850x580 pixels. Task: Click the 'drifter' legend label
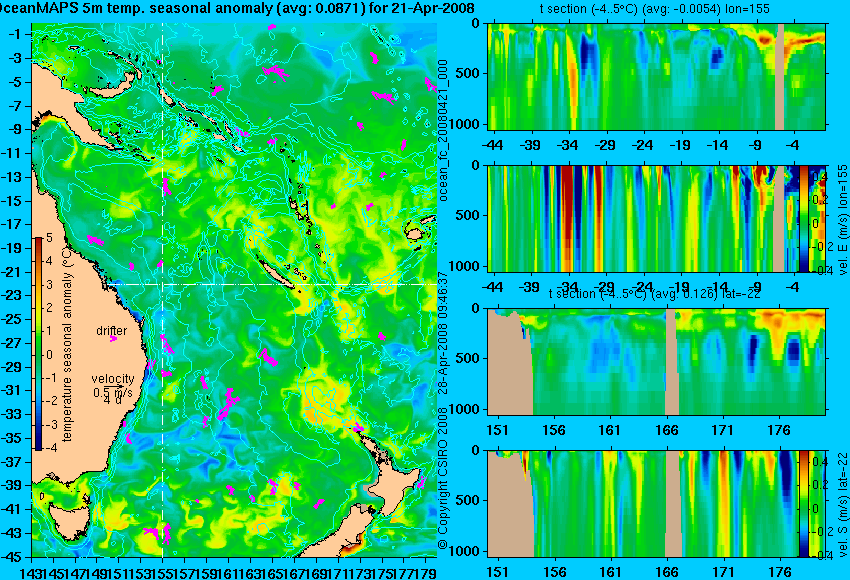(x=112, y=331)
